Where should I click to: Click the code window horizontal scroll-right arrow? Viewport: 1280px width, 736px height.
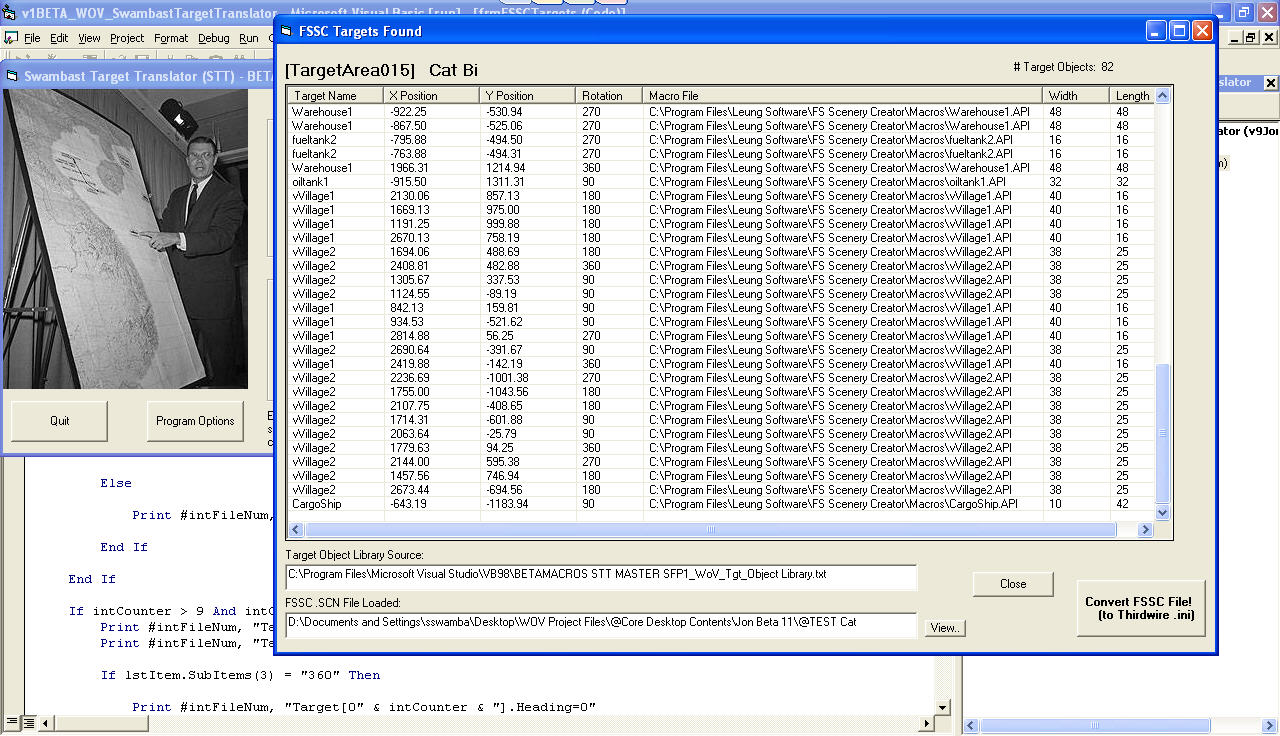click(926, 722)
